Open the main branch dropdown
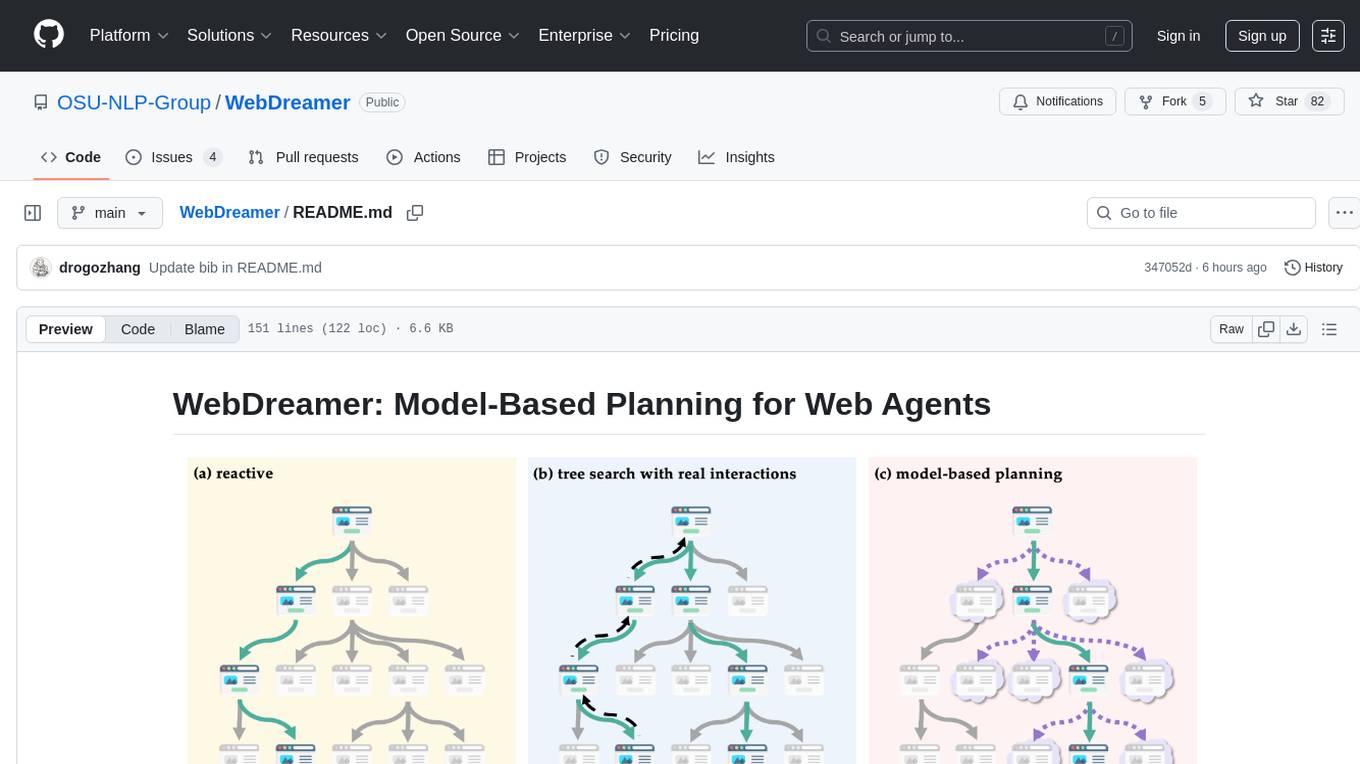Viewport: 1360px width, 764px height. click(110, 213)
